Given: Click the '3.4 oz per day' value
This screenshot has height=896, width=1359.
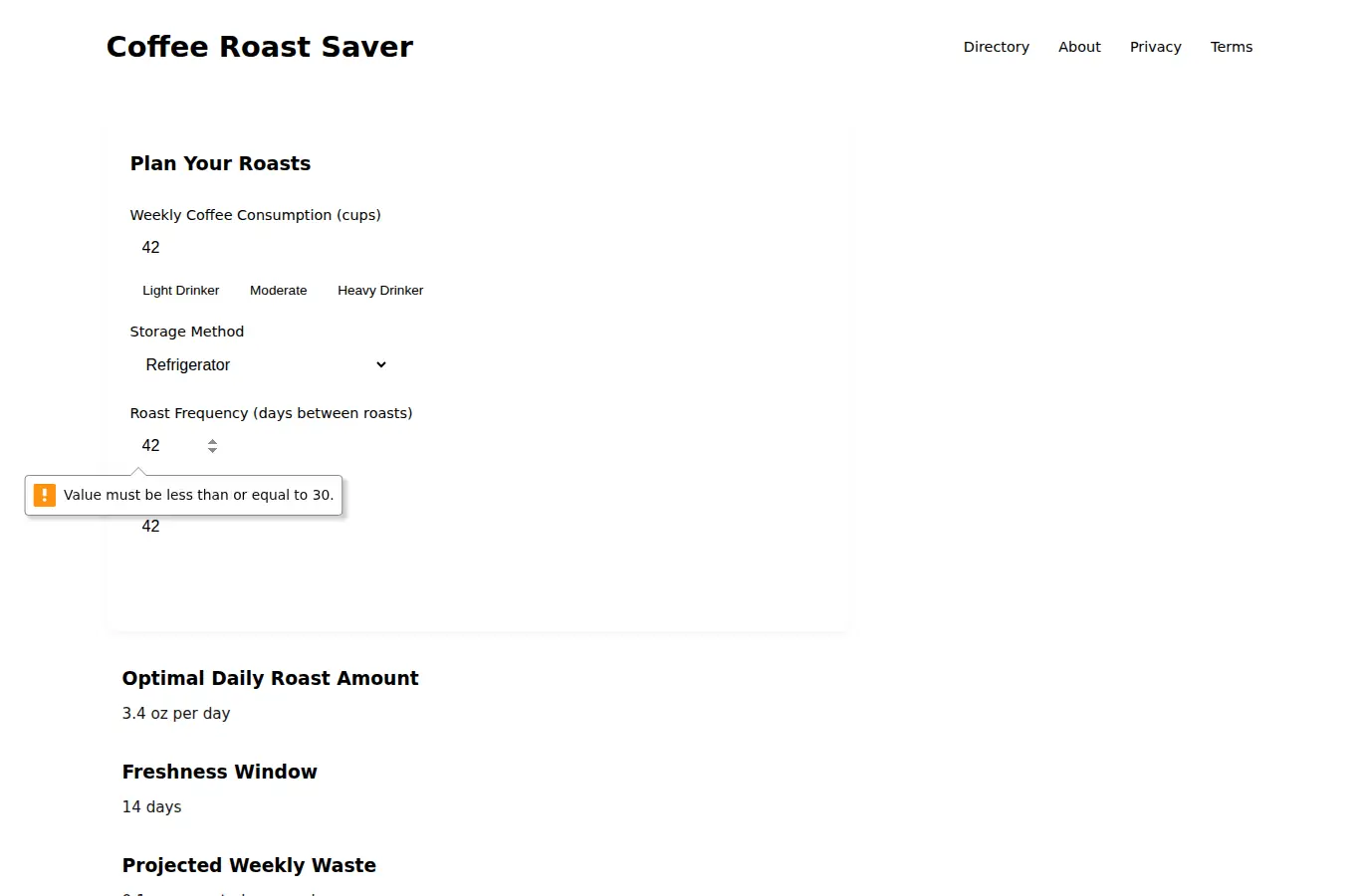Looking at the screenshot, I should pyautogui.click(x=176, y=714).
